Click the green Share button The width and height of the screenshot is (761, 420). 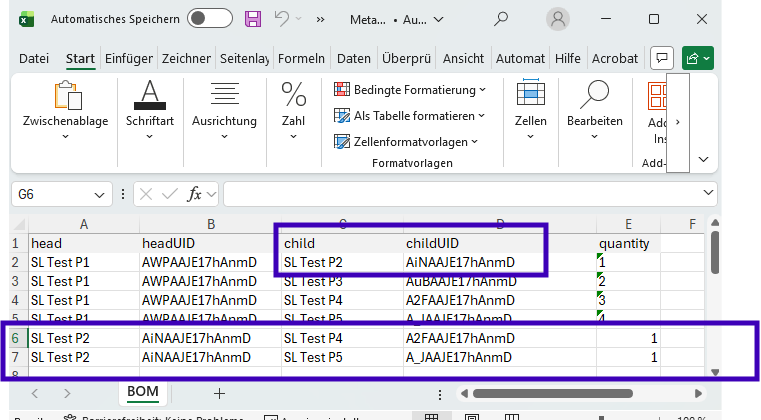[x=697, y=58]
